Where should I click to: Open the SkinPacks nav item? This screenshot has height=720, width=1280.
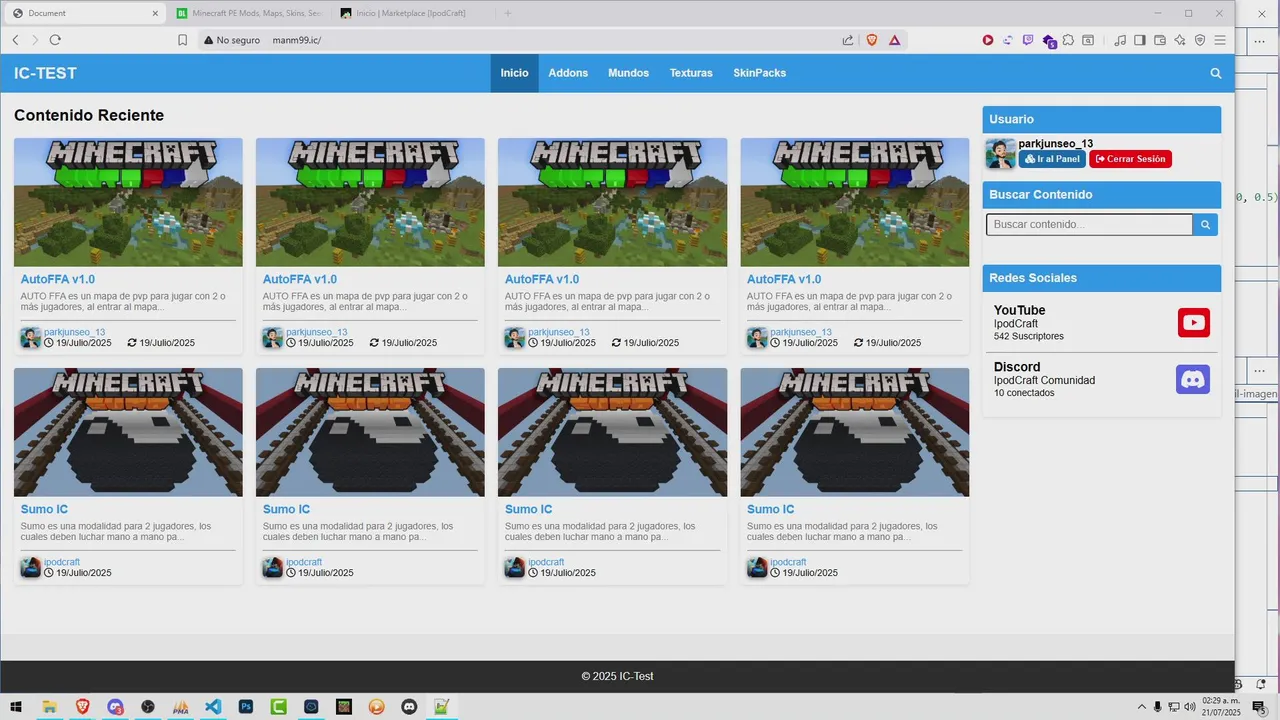coord(759,73)
